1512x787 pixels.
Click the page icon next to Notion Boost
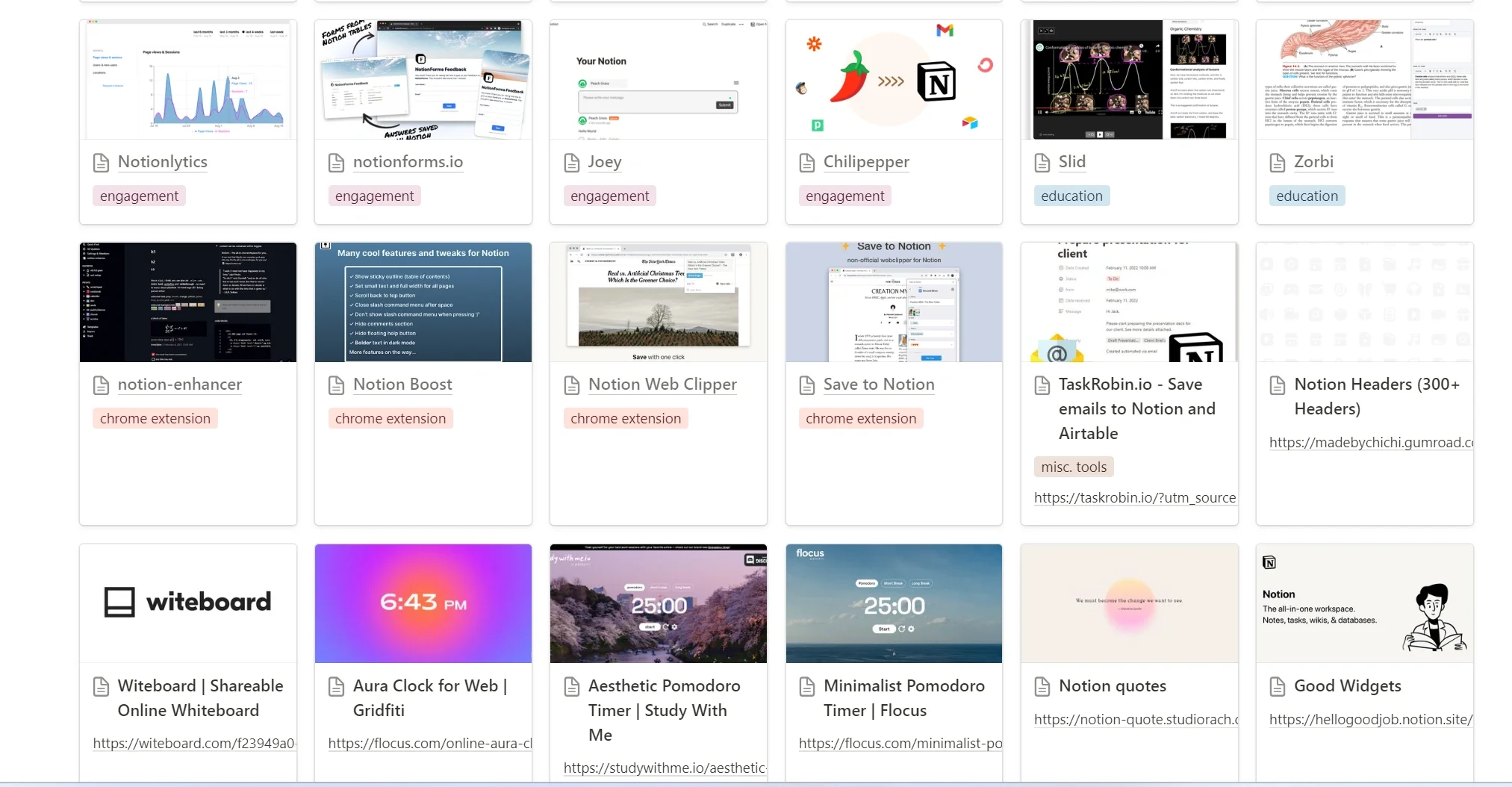(x=336, y=385)
